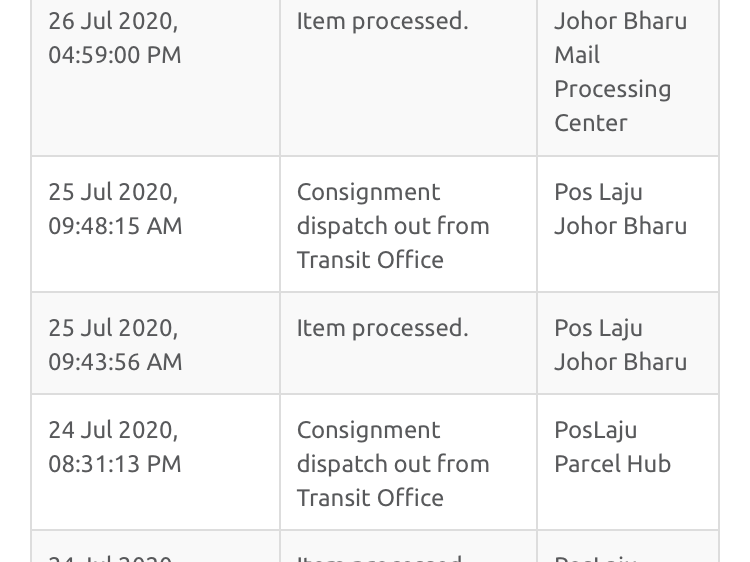
Task: Click the 08:31:13 PM time text
Action: tap(115, 464)
